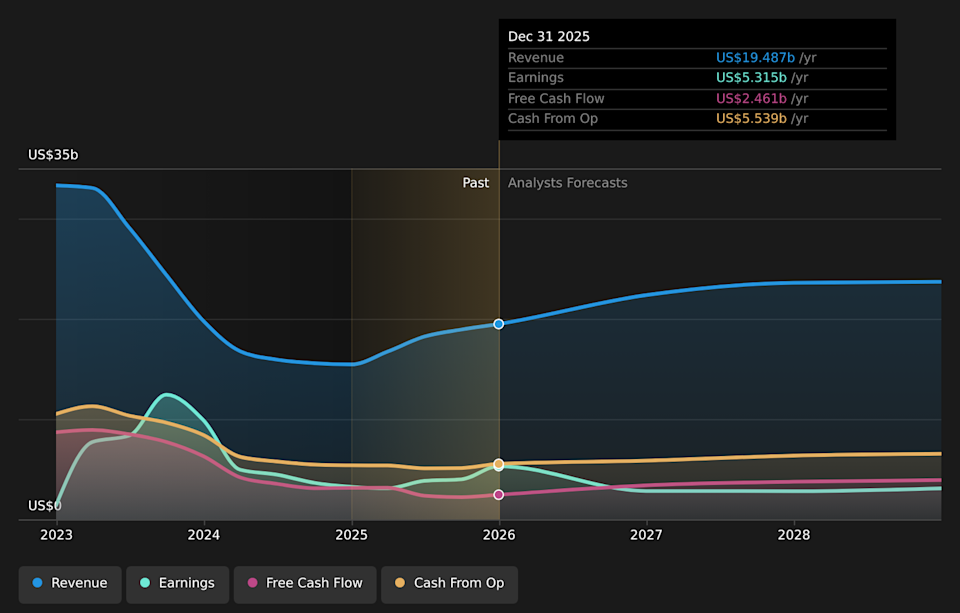Click the Past/Forecast divider line

pyautogui.click(x=498, y=340)
